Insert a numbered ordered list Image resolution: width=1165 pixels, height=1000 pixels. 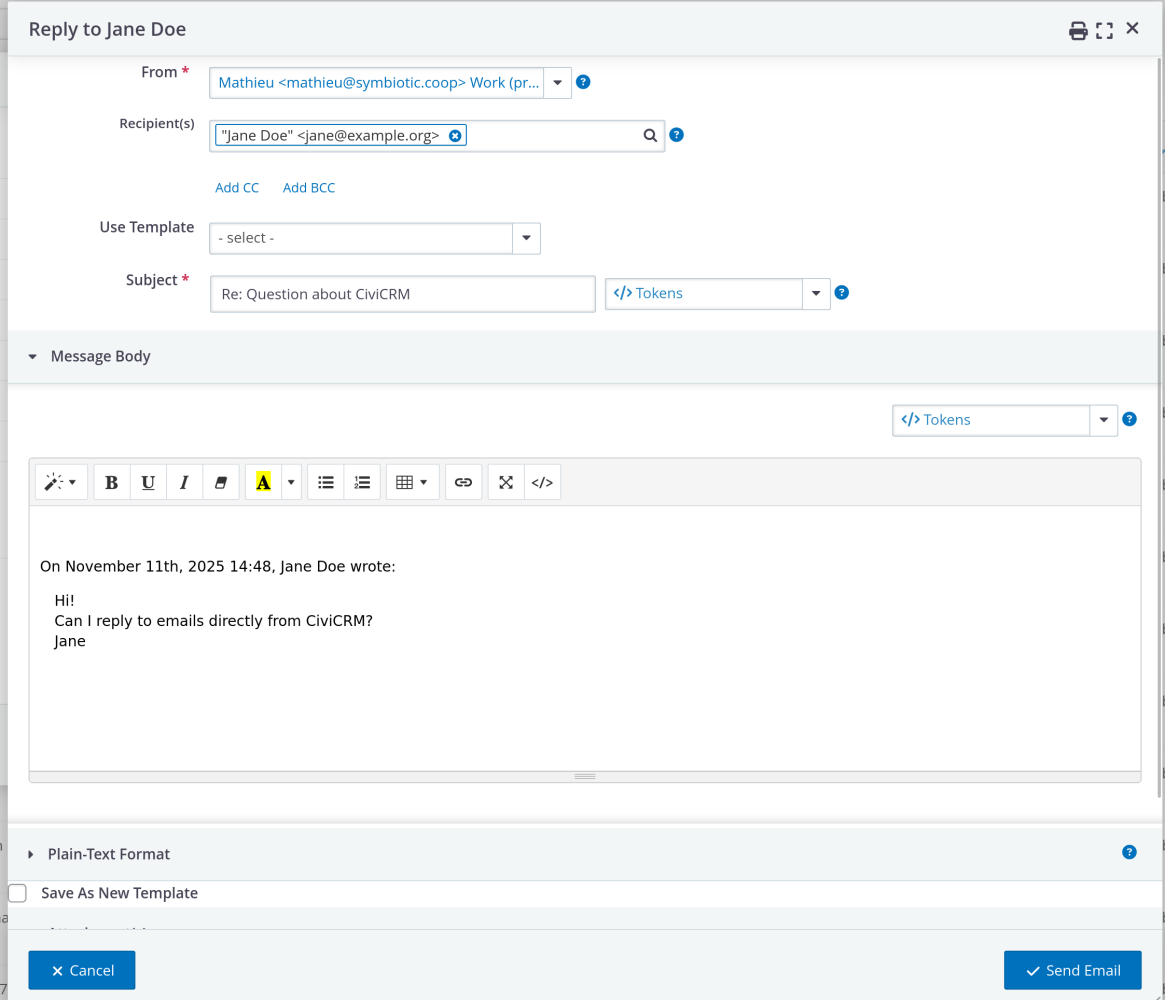click(362, 482)
